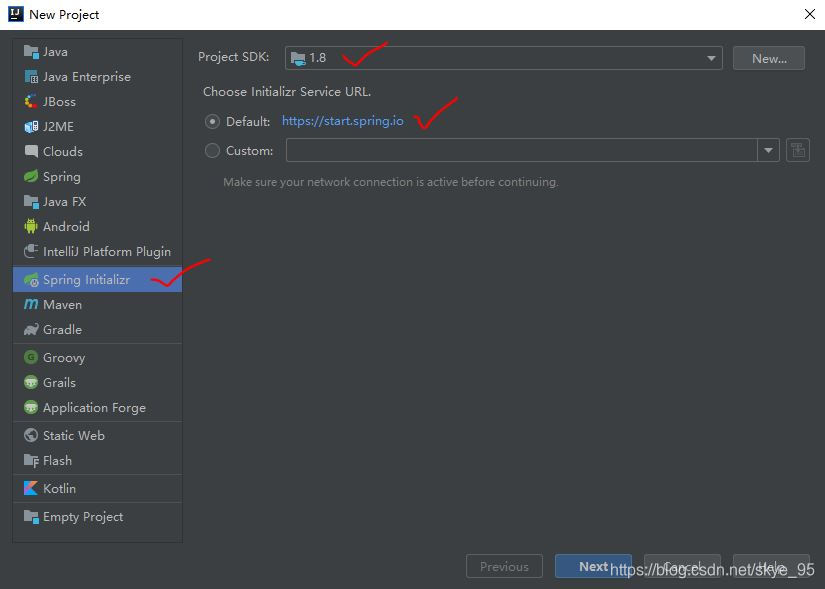Expand the Custom URL history dropdown arrow
This screenshot has width=825, height=589.
[x=768, y=150]
